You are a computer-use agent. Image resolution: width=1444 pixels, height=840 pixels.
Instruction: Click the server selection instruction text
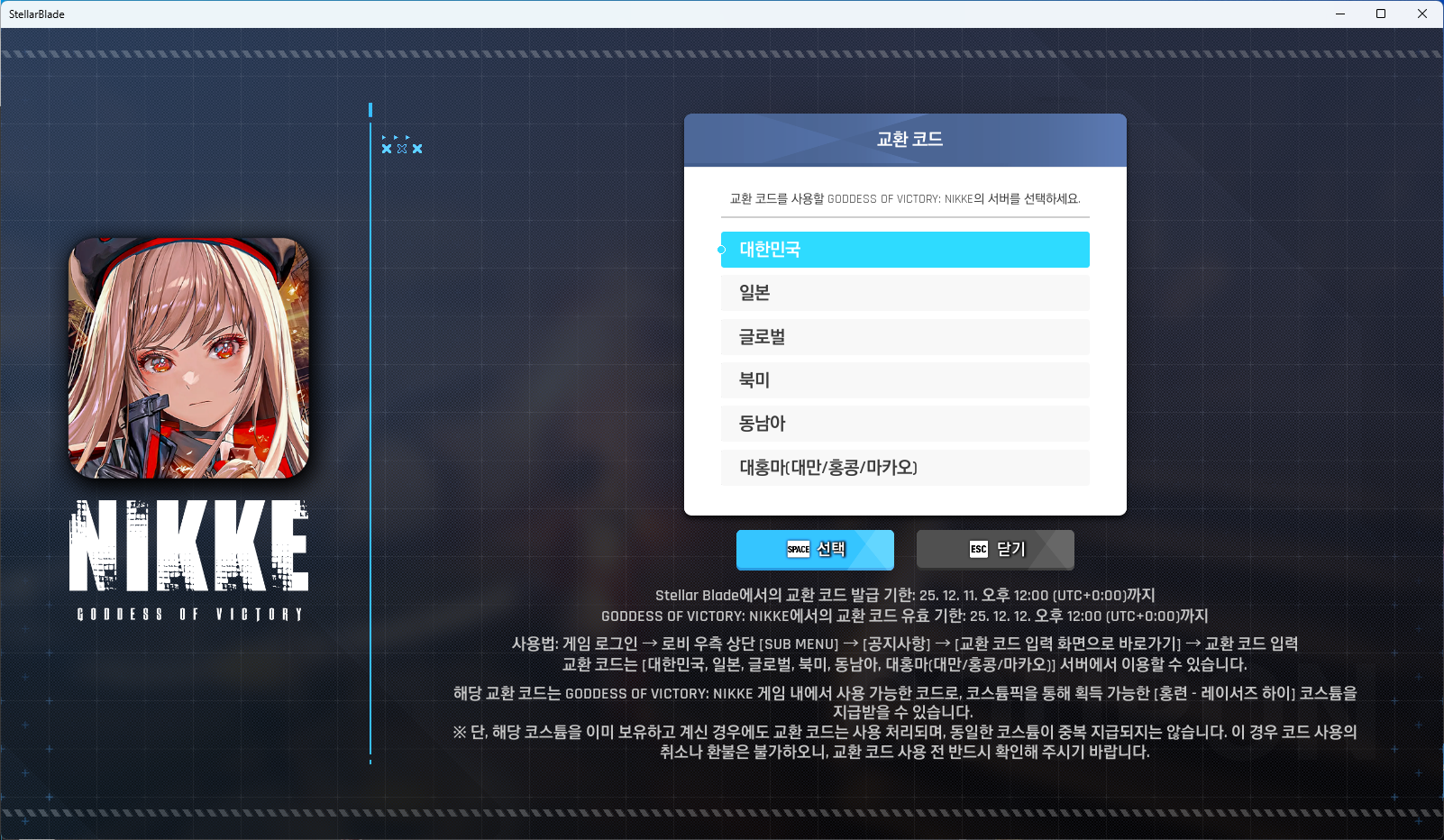pos(905,198)
